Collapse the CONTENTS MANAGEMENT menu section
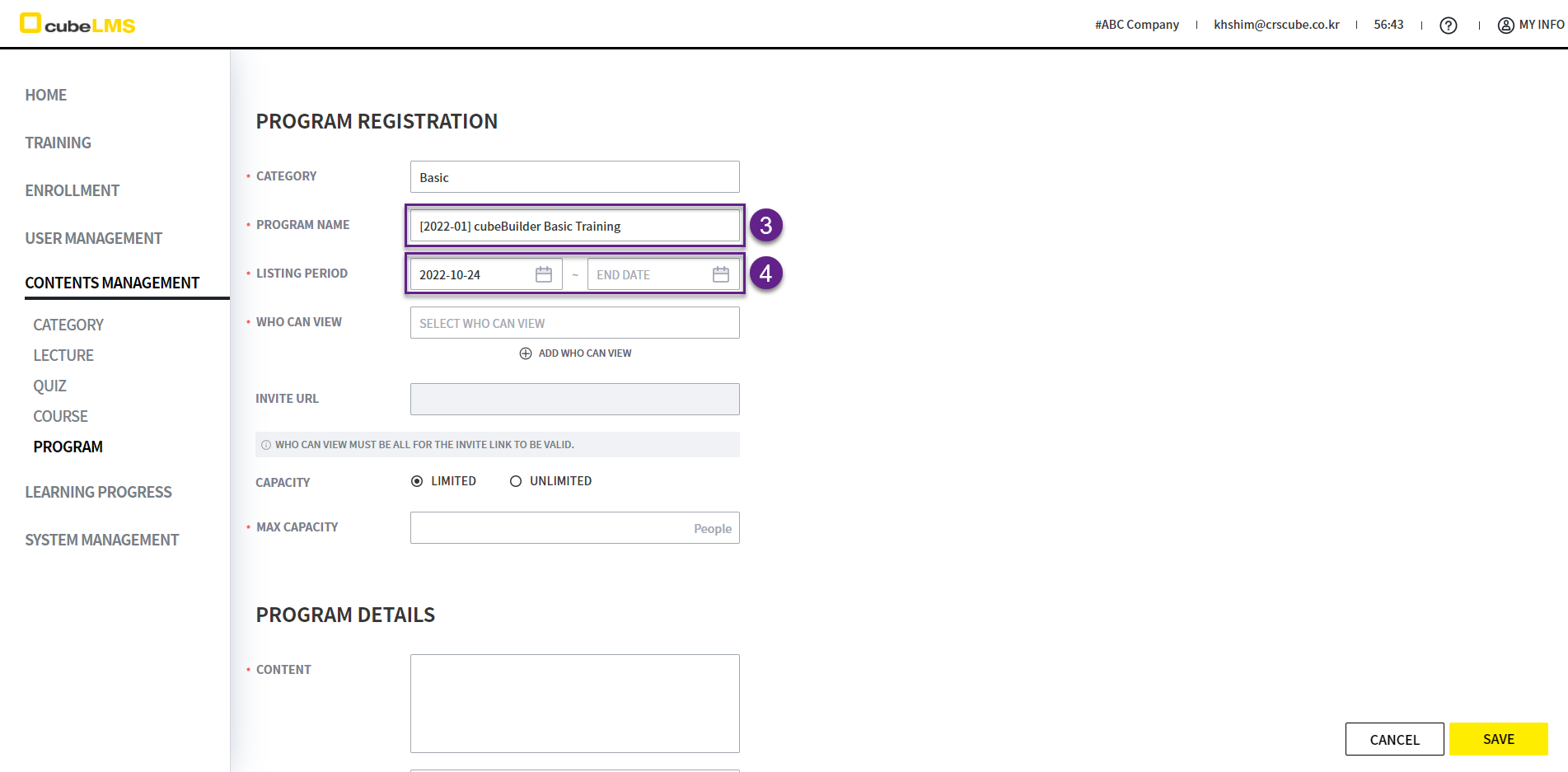This screenshot has height=772, width=1568. [112, 283]
